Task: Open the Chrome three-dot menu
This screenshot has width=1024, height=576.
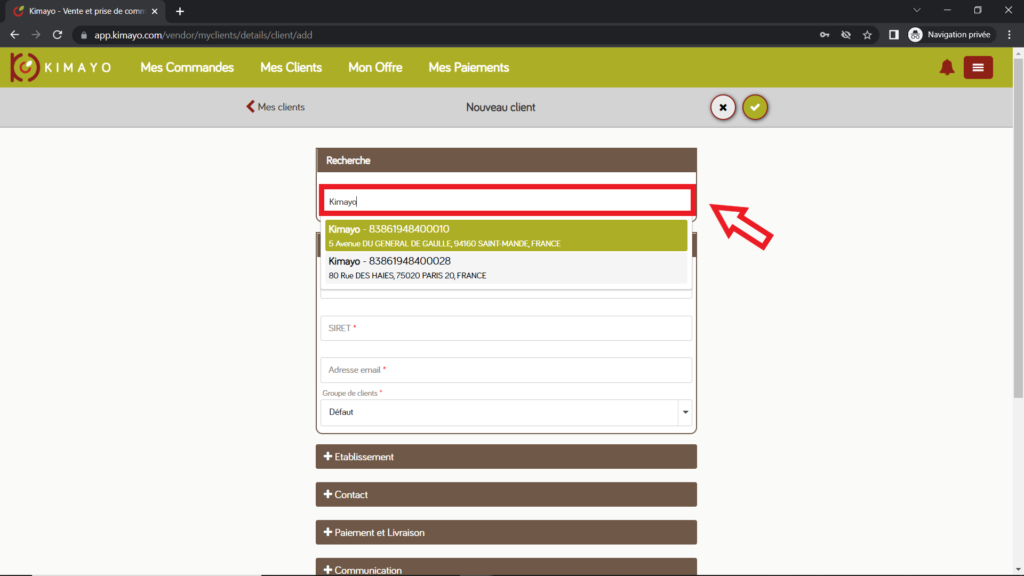Action: coord(1009,35)
